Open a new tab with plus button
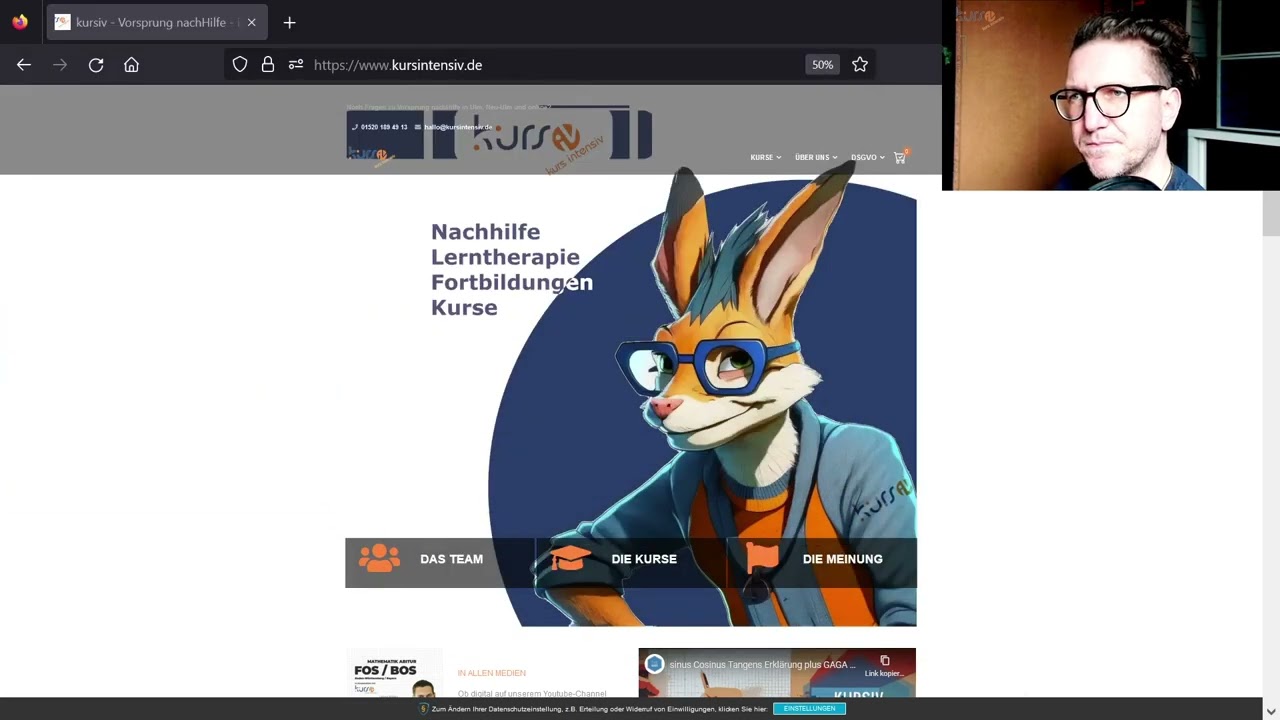Viewport: 1280px width, 720px height. pos(289,22)
